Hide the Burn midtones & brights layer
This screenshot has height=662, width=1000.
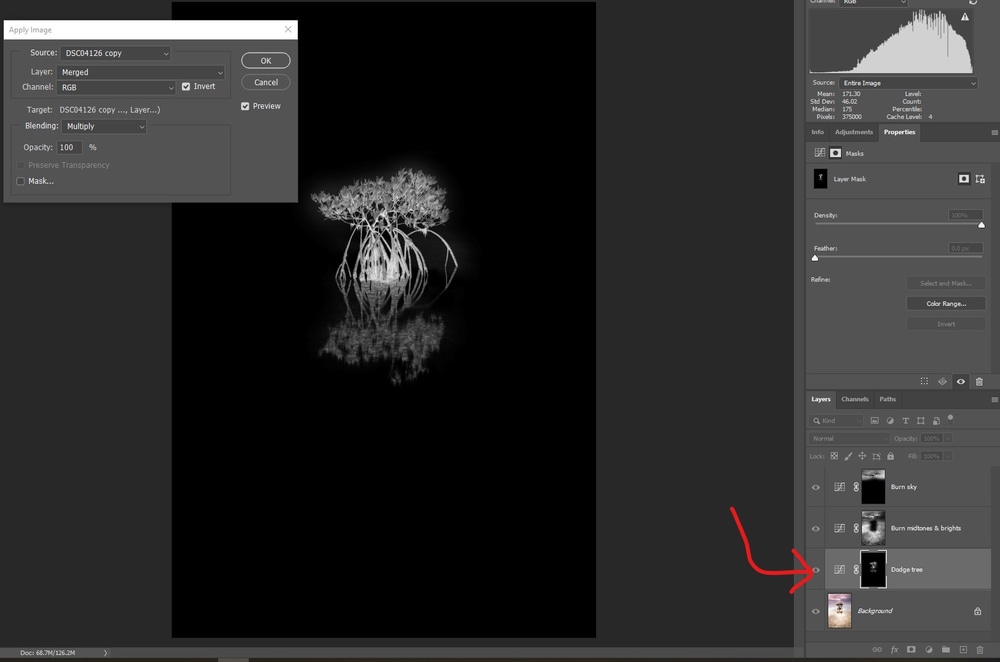[x=816, y=529]
